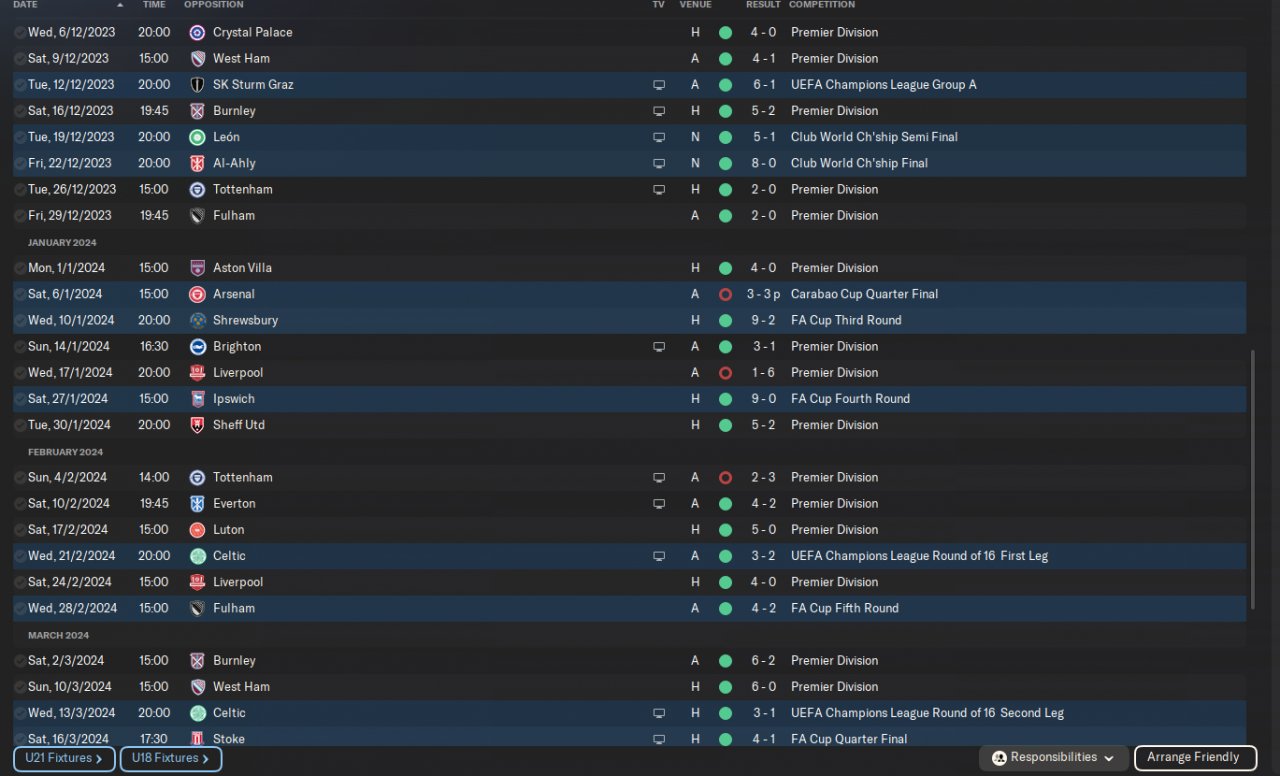Toggle the check circle beside Sun, 4/2/2024
The image size is (1280, 776).
click(x=20, y=478)
